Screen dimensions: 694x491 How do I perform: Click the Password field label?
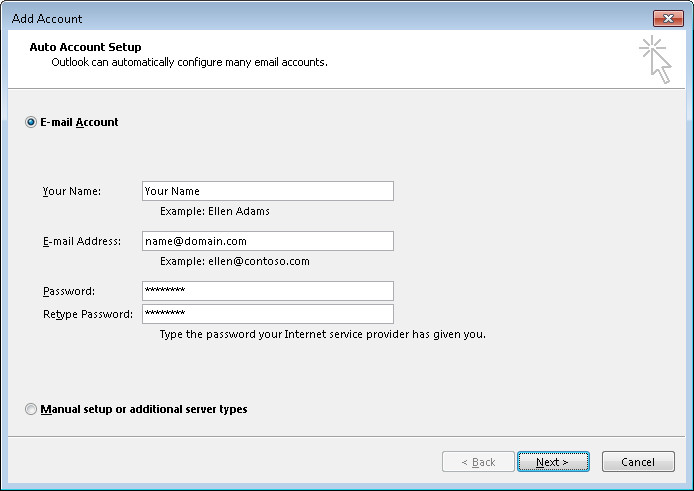click(69, 291)
